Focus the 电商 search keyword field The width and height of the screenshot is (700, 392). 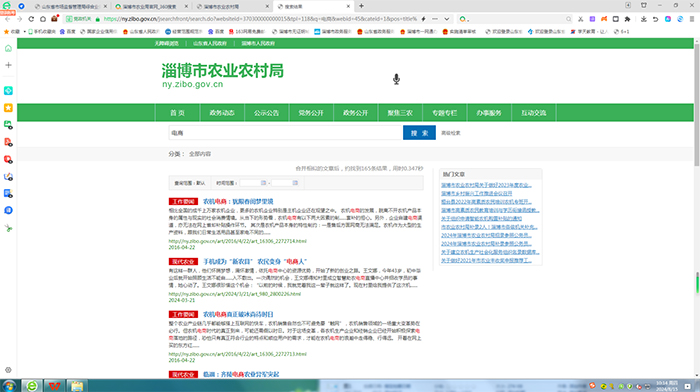[286, 133]
